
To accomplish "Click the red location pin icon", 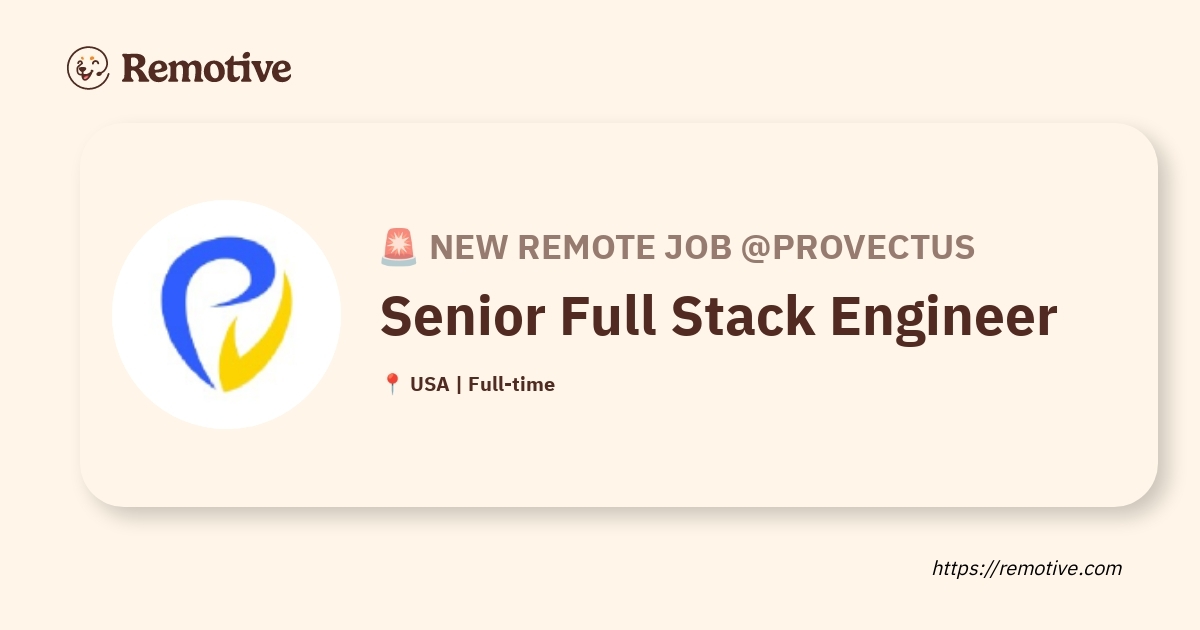I will point(392,384).
